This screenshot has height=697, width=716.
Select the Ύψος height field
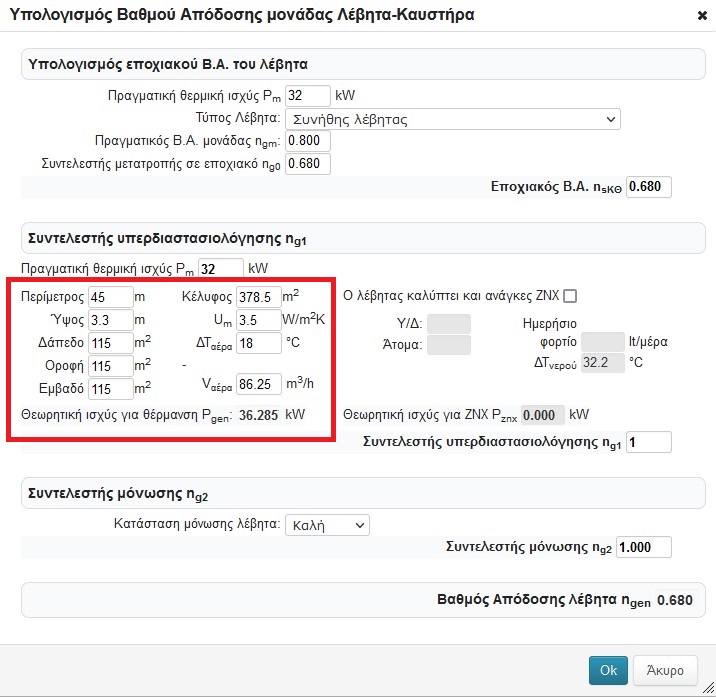click(111, 320)
